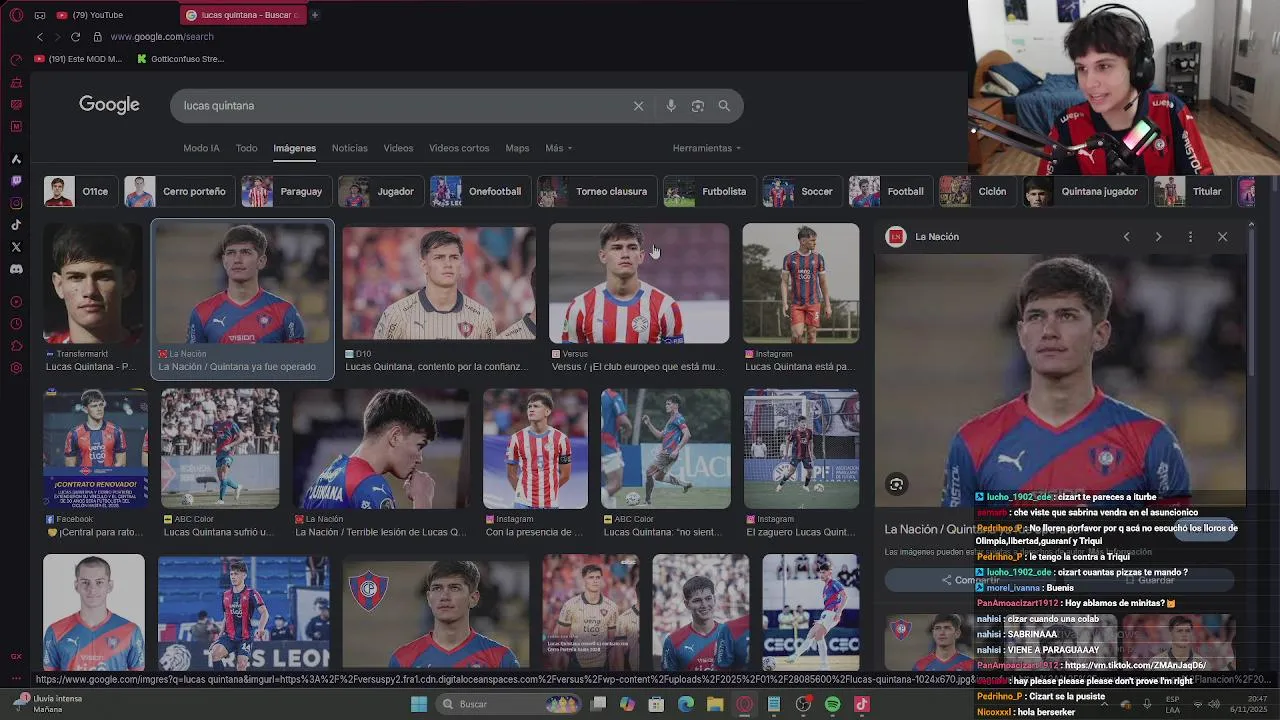Select the Todo results tab
Image resolution: width=1280 pixels, height=720 pixels.
(246, 148)
